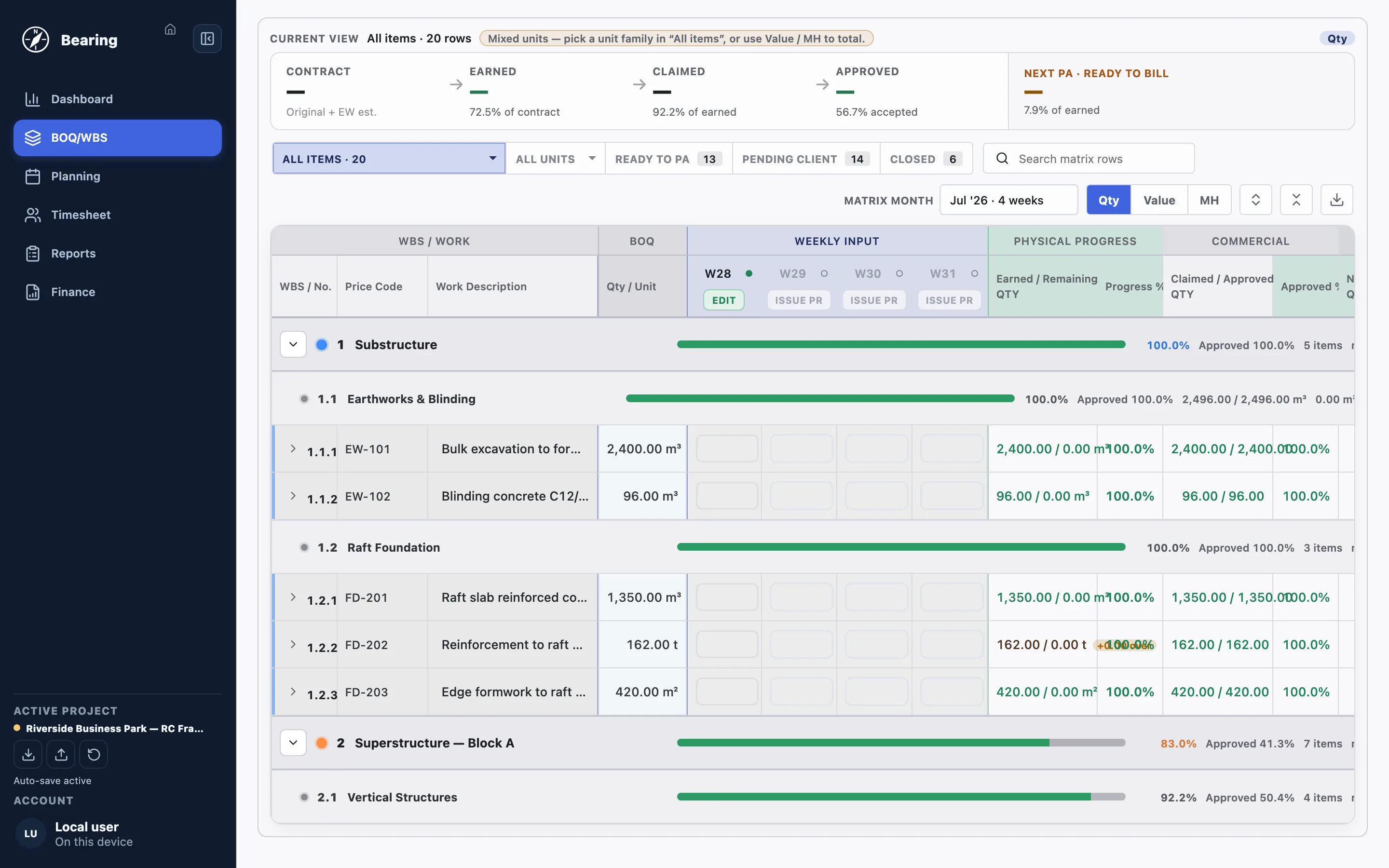Expand row 1.2.2 Reinforcement to raft
Viewport: 1389px width, 868px height.
click(293, 644)
